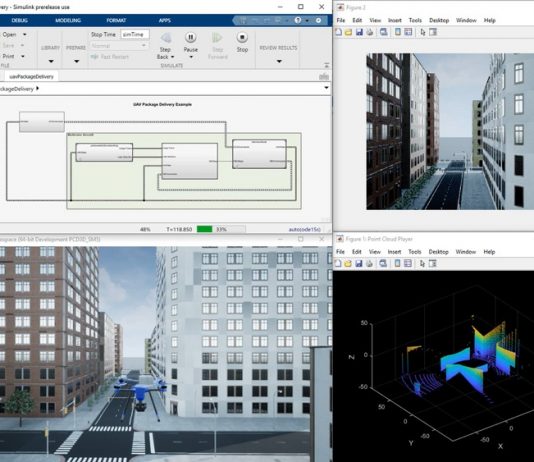Open Tools menu in Point Cloud Player window

414,252
